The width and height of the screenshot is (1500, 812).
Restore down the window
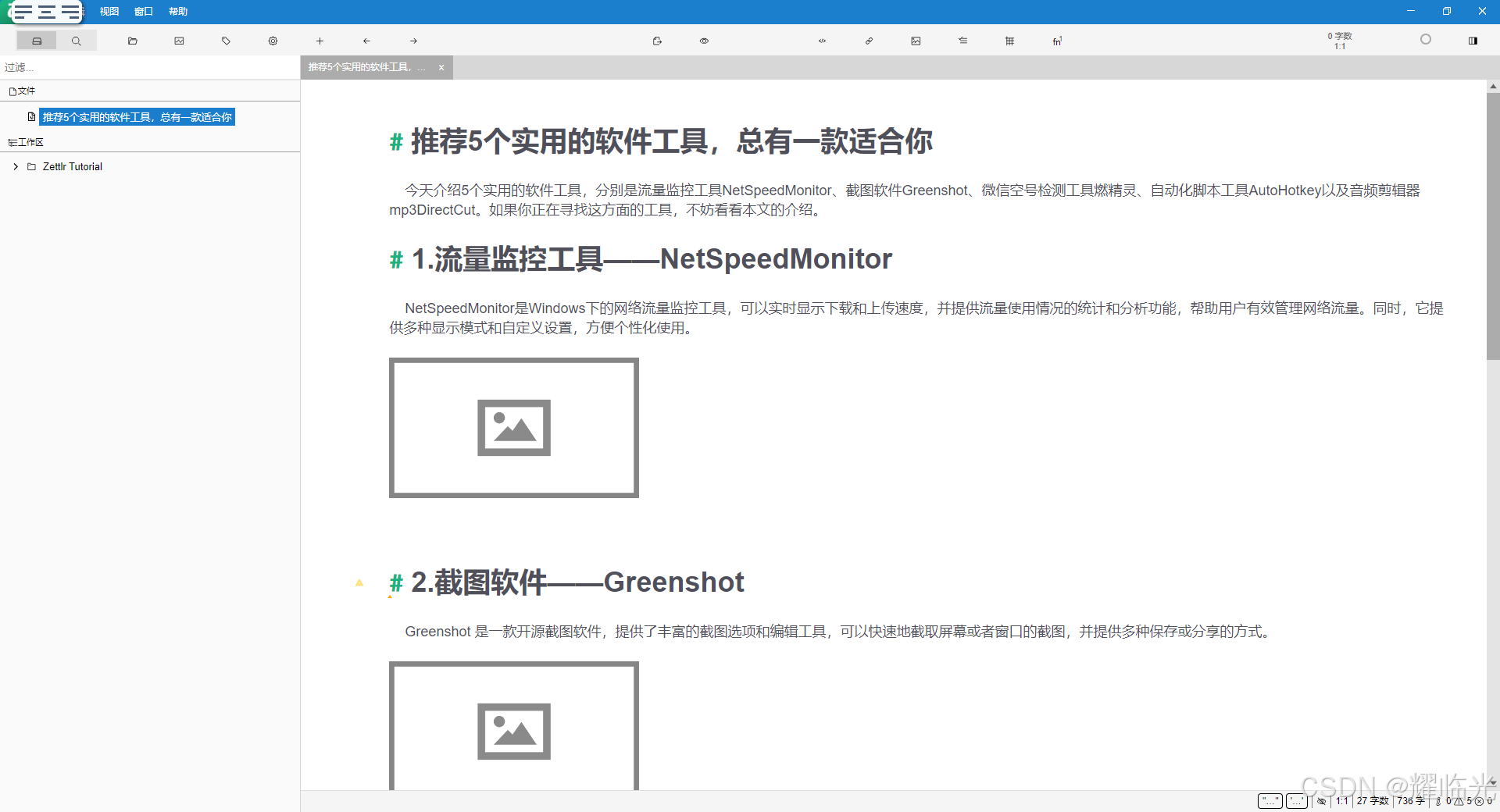[x=1446, y=12]
